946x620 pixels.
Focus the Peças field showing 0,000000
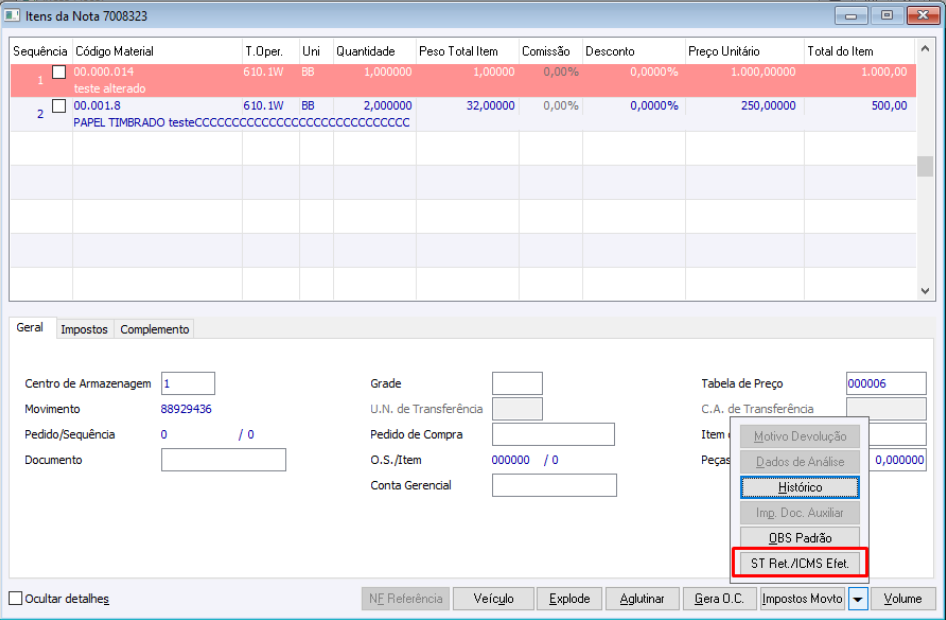(898, 460)
